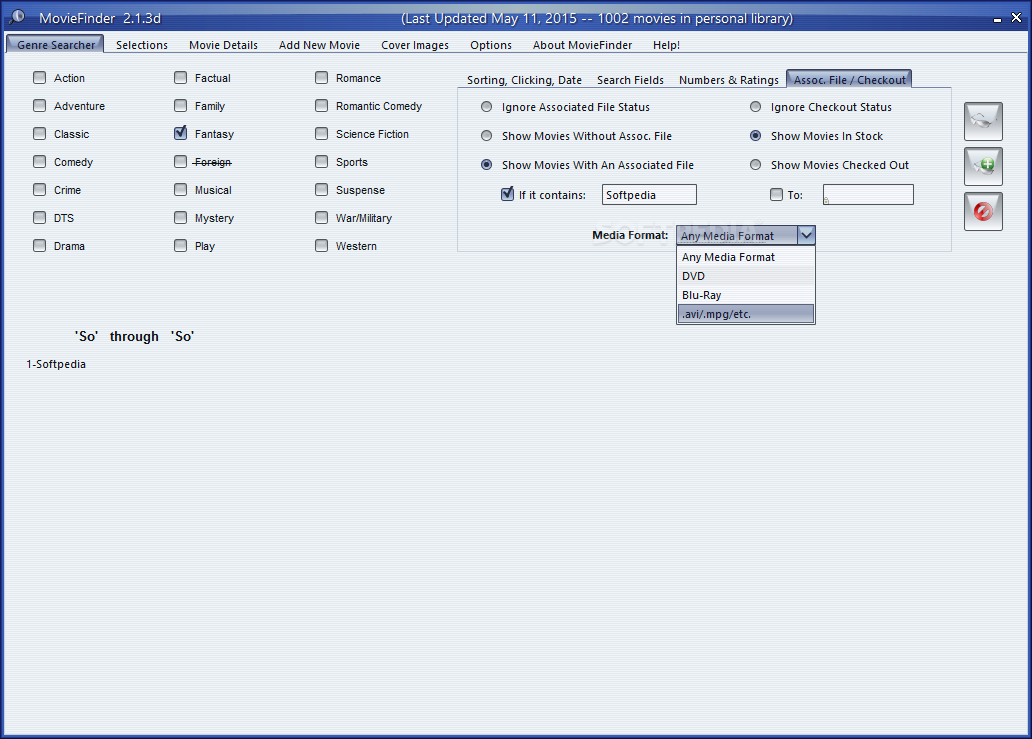Image resolution: width=1032 pixels, height=739 pixels.
Task: Switch to the Genre Searcher tab
Action: [55, 45]
